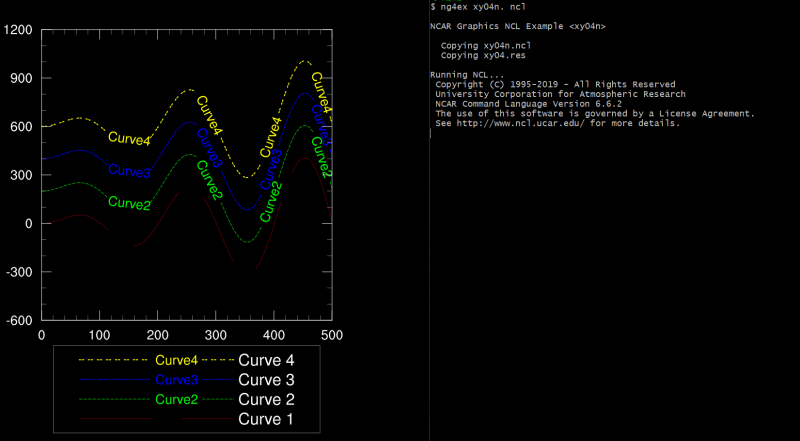Click the 'Curve 3' white legend label
Screen dimensions: 800x441
coord(266,379)
